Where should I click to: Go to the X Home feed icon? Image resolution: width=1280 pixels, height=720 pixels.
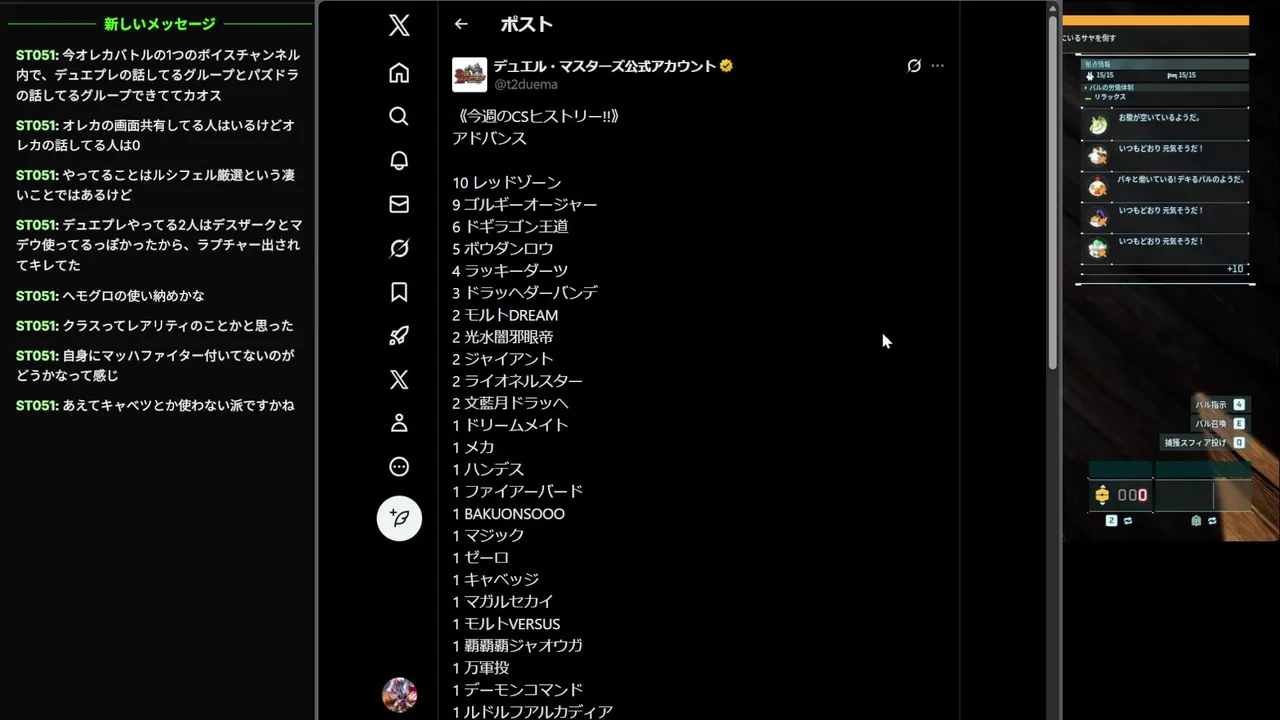point(399,73)
